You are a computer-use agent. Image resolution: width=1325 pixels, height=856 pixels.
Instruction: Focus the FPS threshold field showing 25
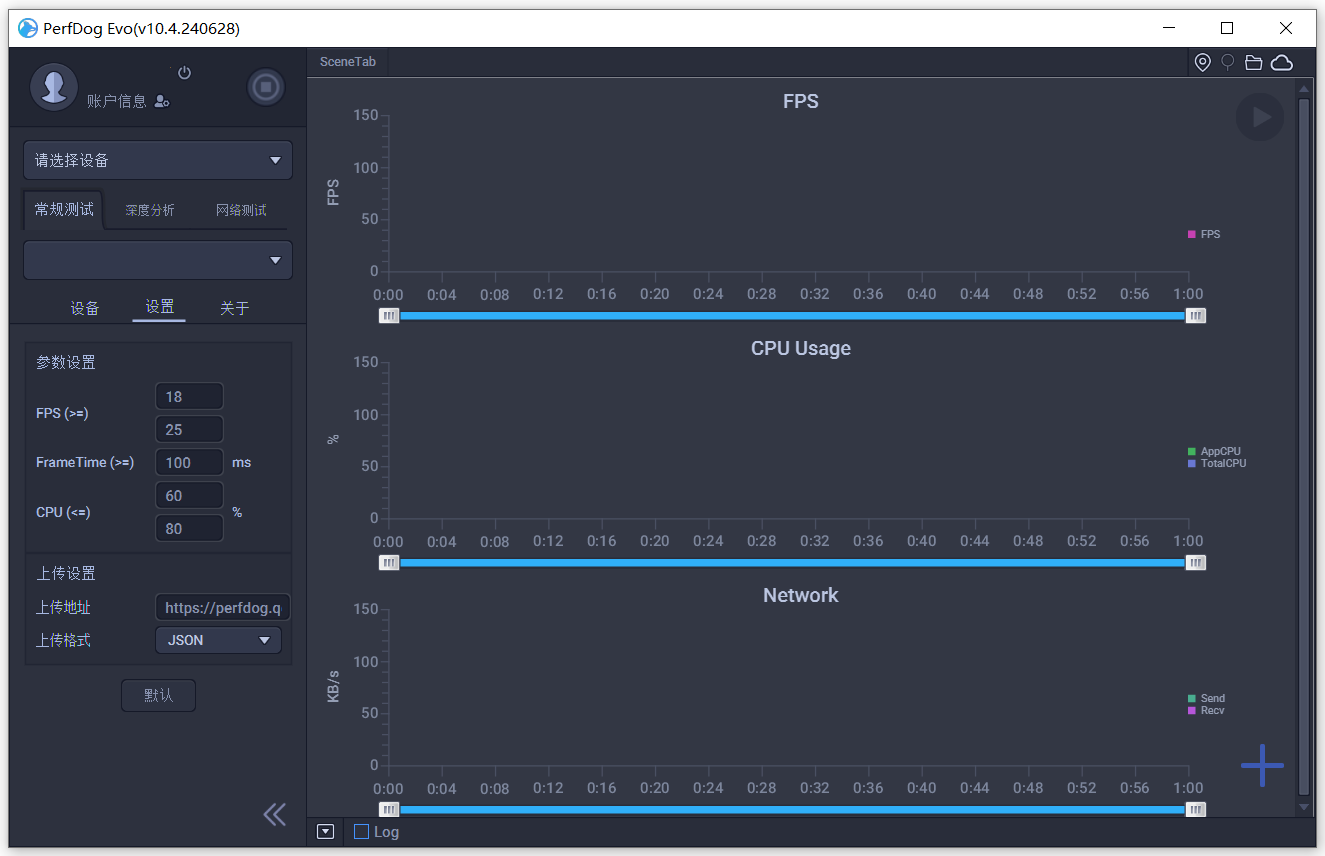pyautogui.click(x=189, y=429)
